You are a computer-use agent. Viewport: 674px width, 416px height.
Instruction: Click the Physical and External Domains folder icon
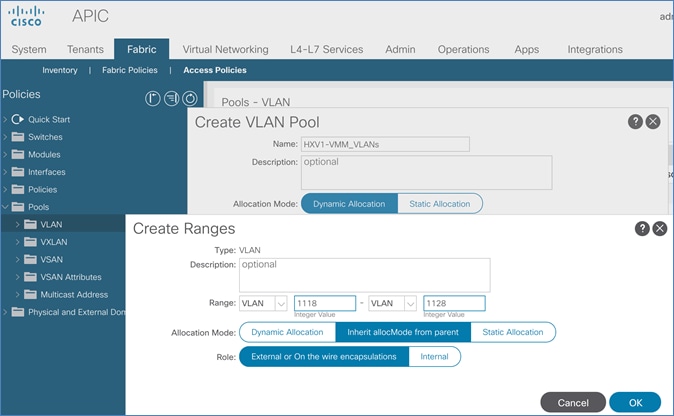click(18, 312)
